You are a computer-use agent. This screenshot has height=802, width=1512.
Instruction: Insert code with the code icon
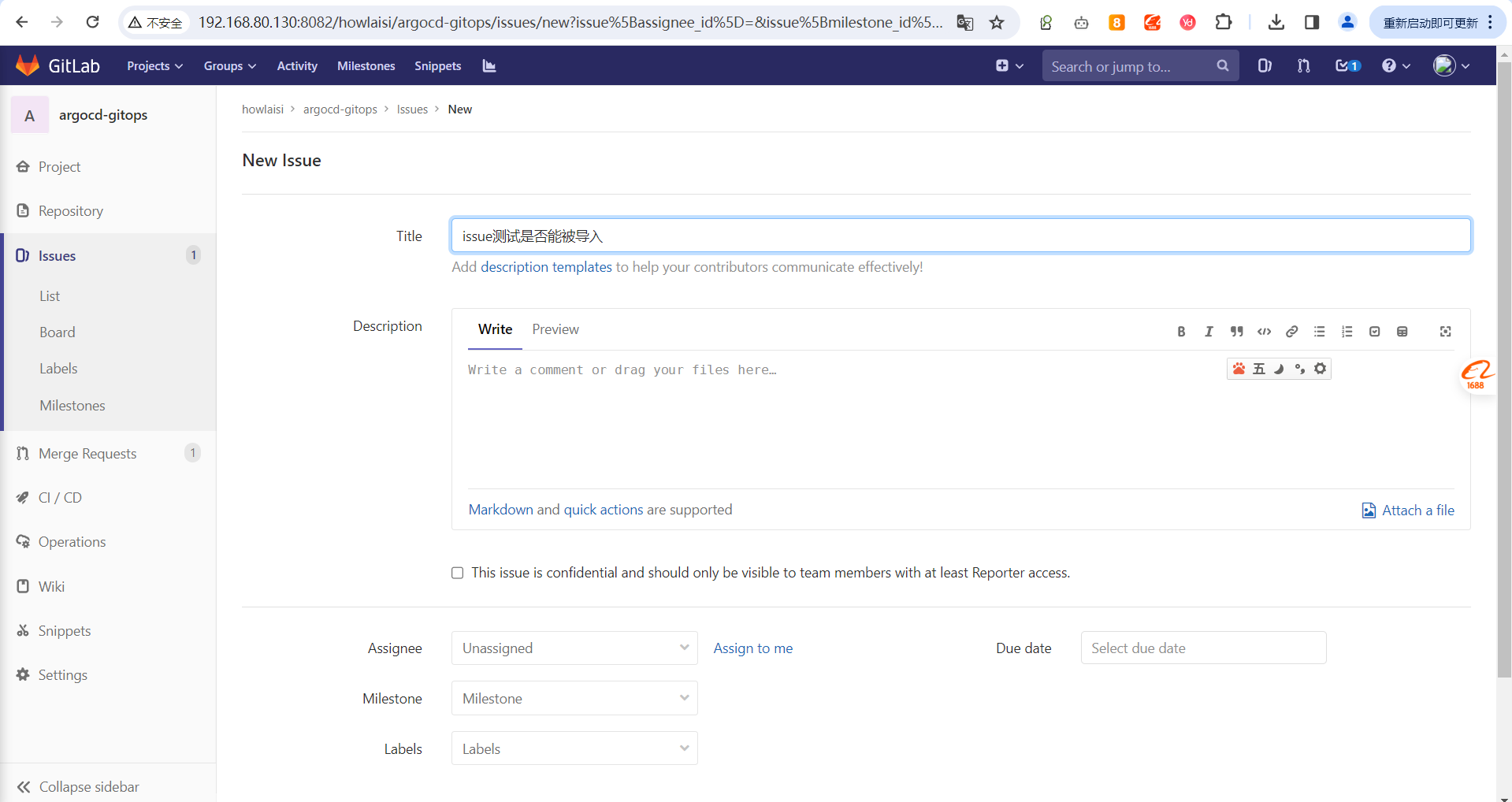tap(1264, 332)
